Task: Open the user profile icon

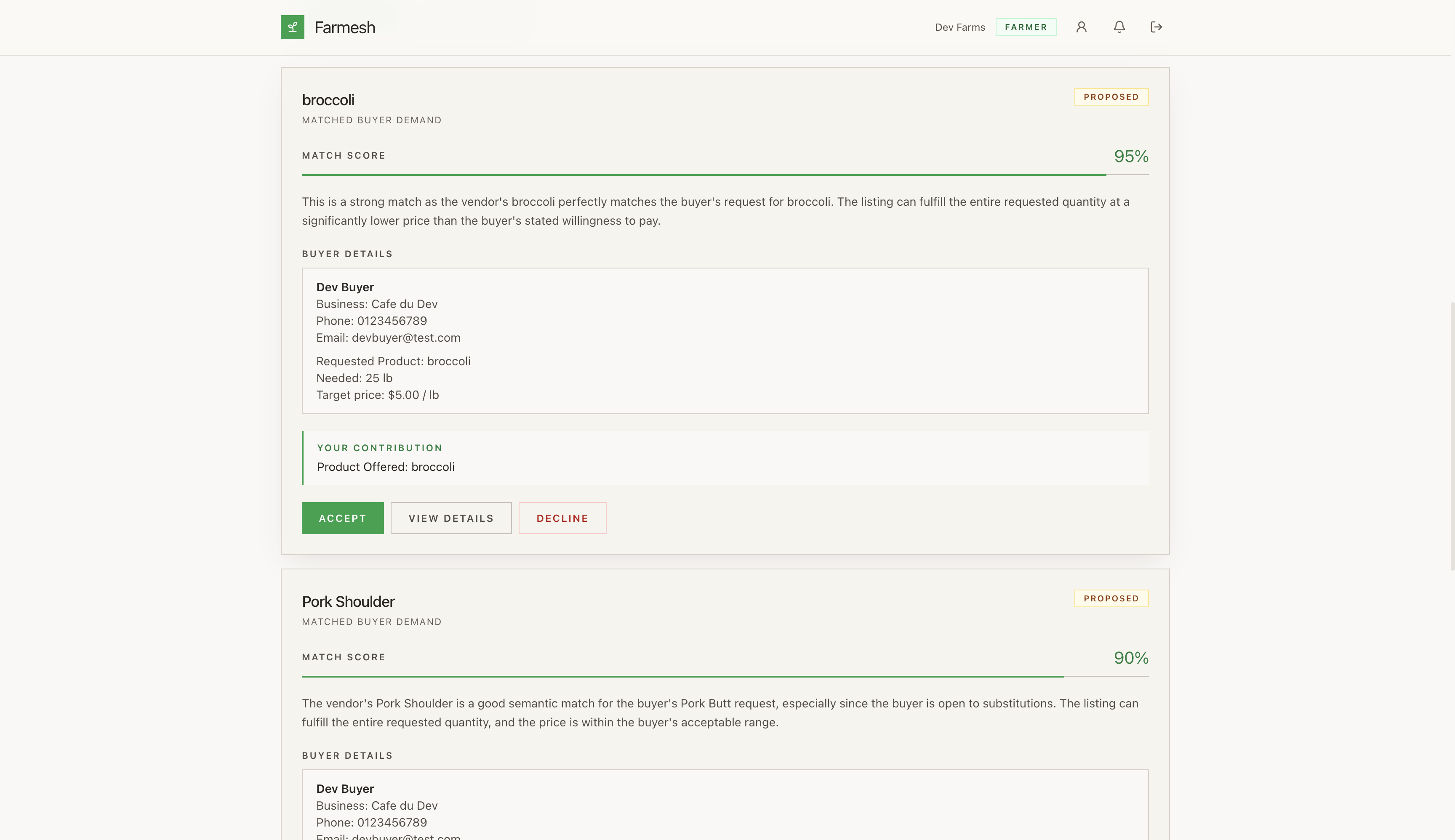Action: click(1081, 27)
